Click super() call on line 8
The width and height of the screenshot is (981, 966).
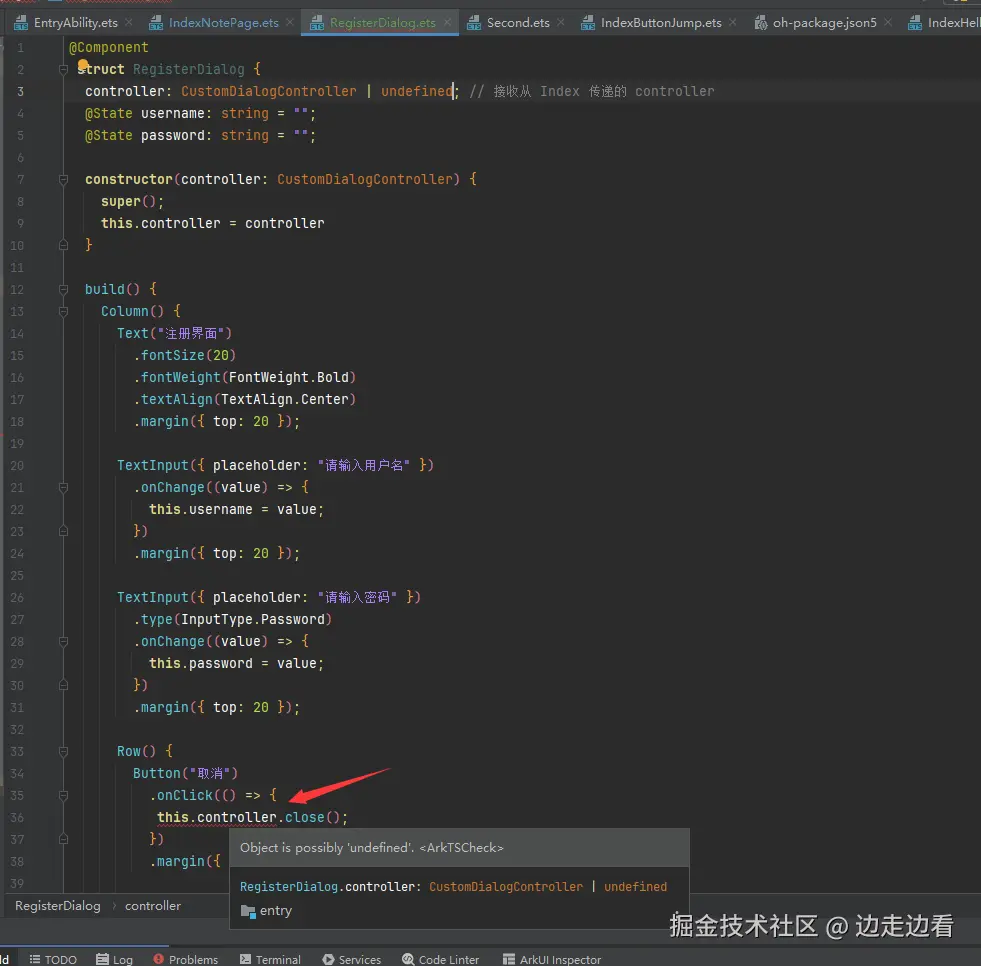[x=132, y=201]
